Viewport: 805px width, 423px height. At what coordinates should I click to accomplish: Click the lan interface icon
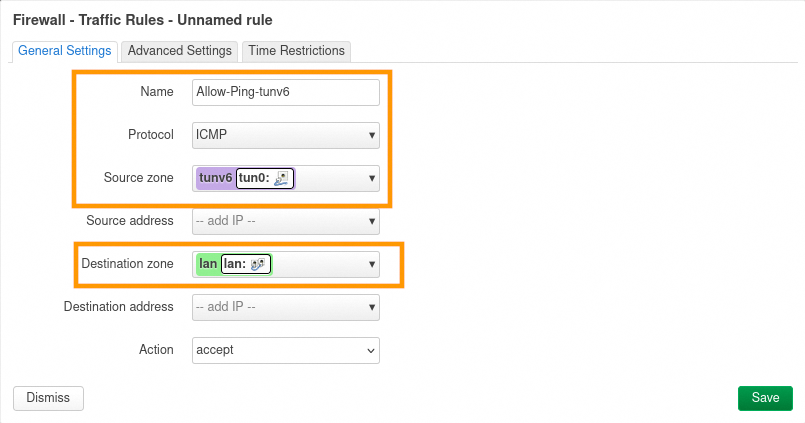tap(257, 264)
